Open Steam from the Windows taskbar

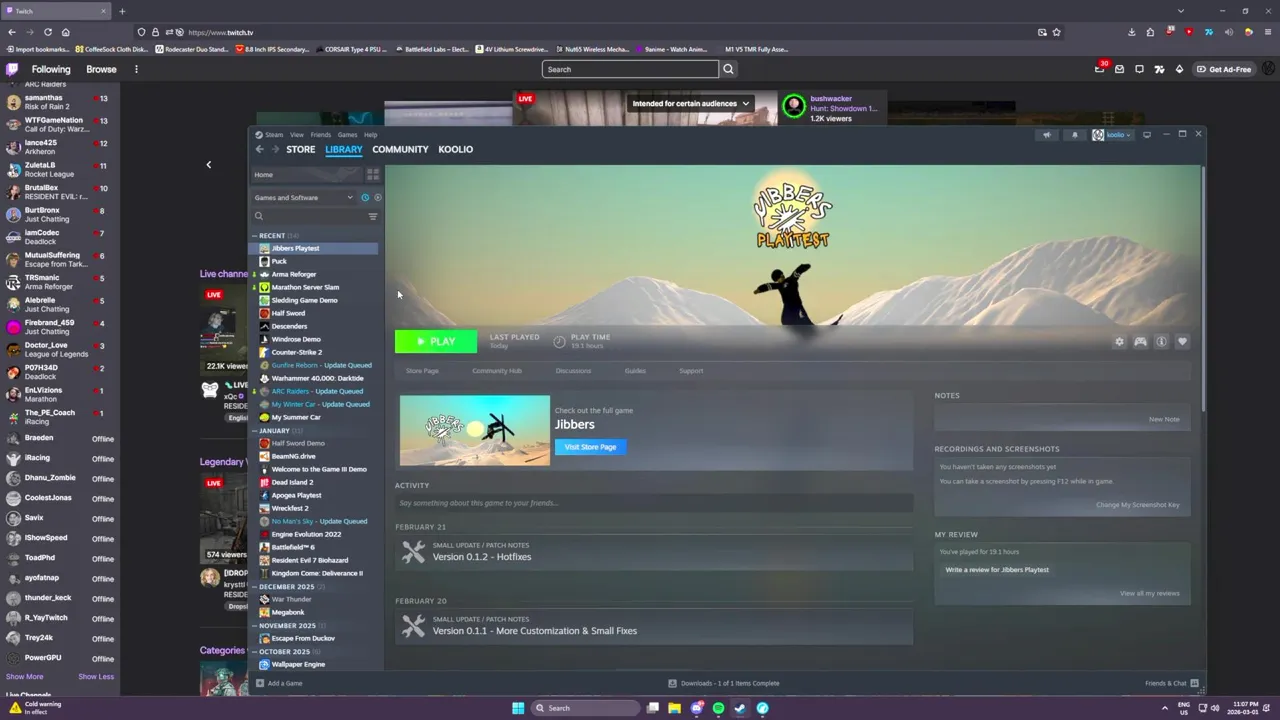tap(740, 708)
